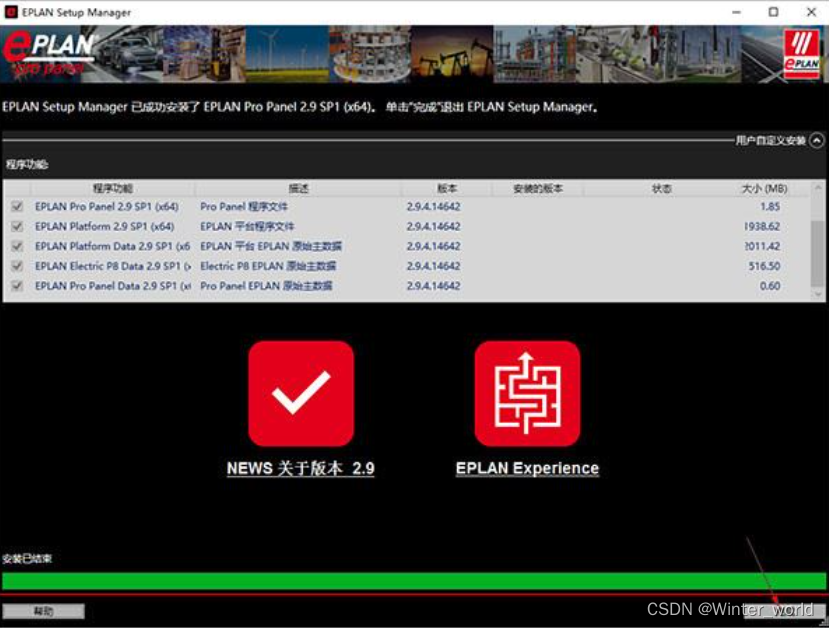Open the red NEWS checkmark icon

tap(301, 393)
